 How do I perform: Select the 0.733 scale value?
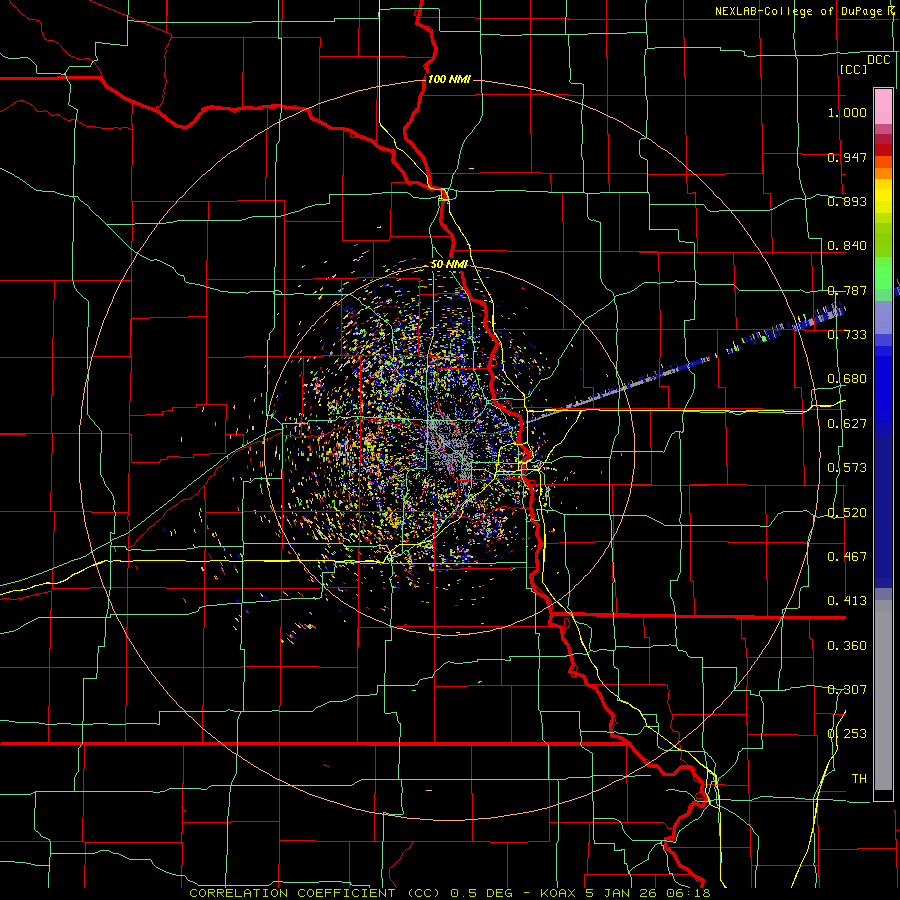[x=847, y=335]
